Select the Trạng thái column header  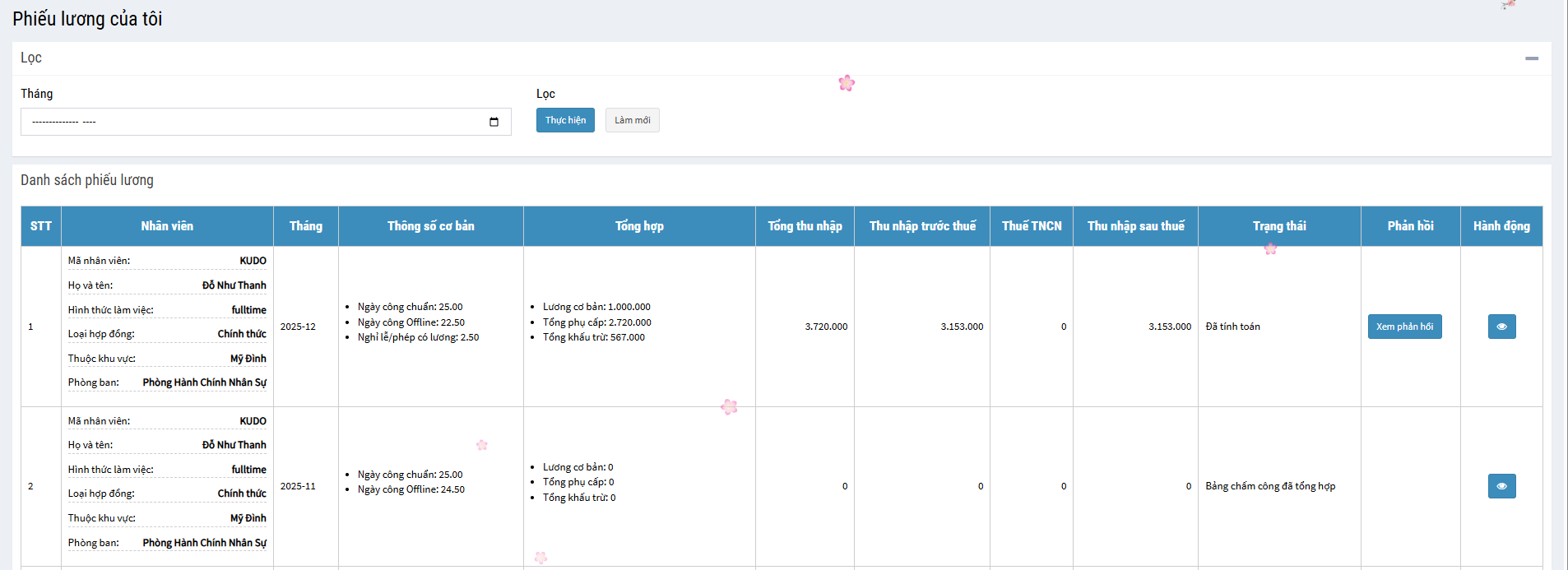1278,226
